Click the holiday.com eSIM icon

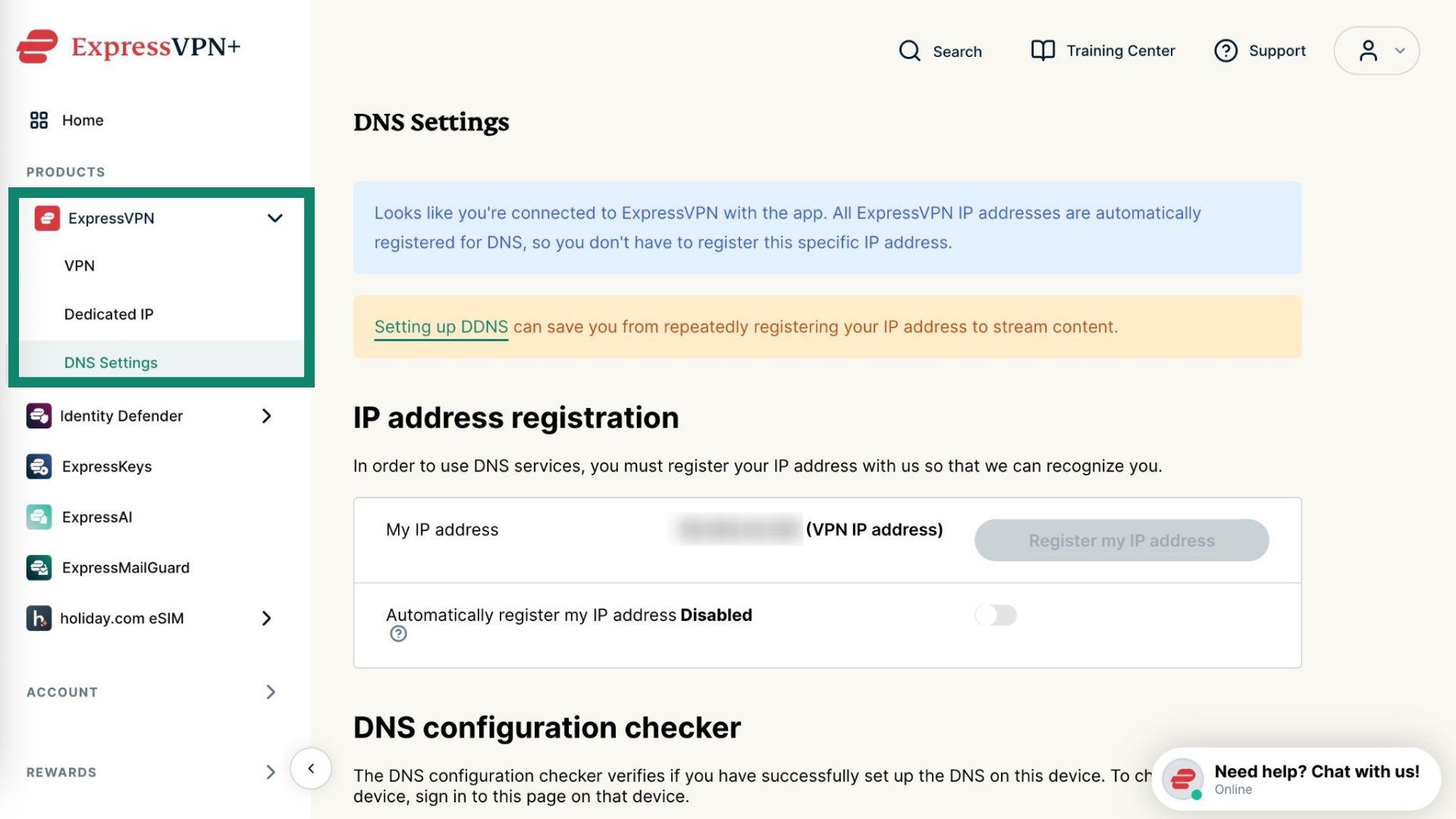pyautogui.click(x=39, y=618)
